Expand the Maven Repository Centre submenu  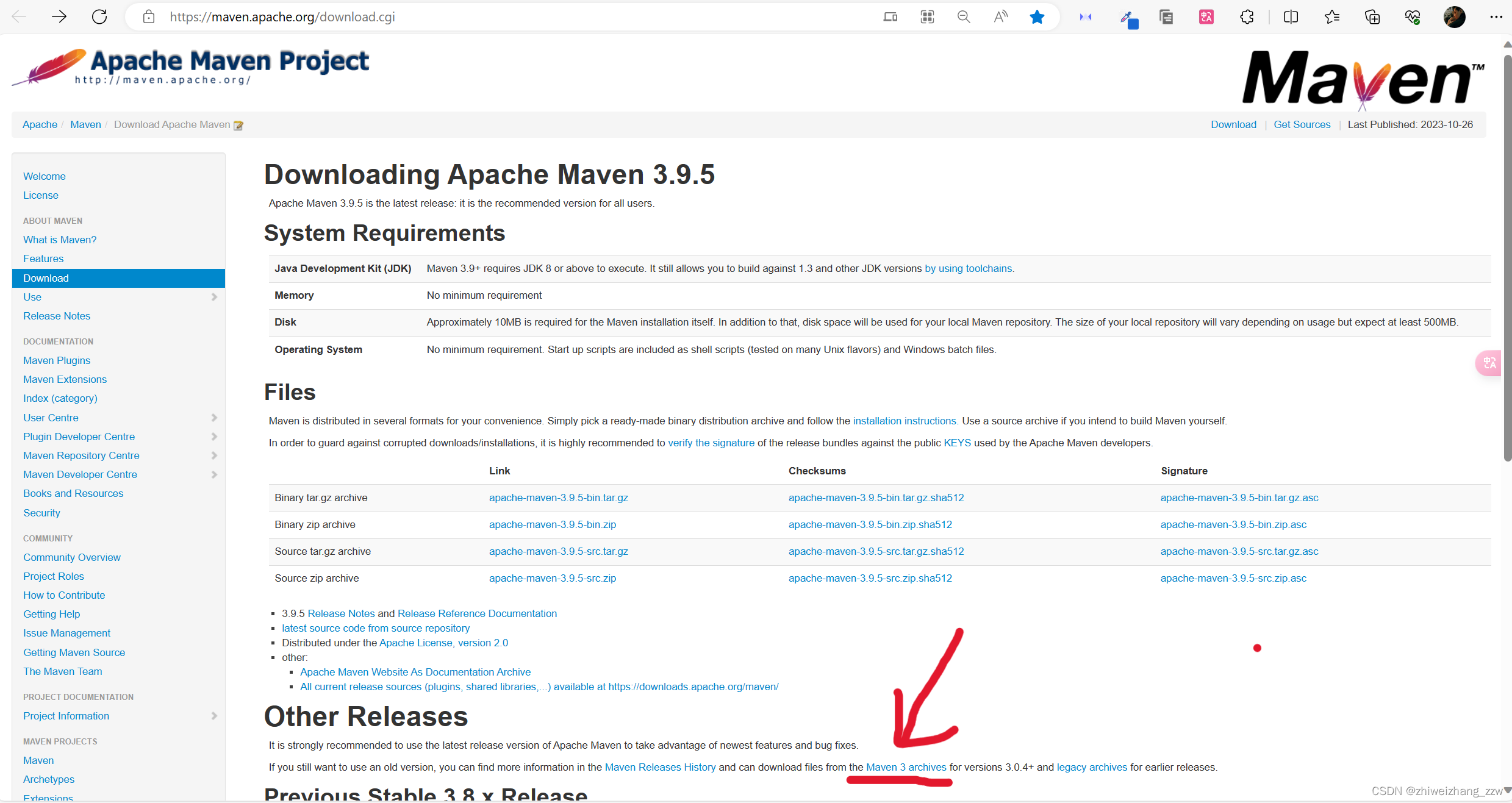[214, 455]
